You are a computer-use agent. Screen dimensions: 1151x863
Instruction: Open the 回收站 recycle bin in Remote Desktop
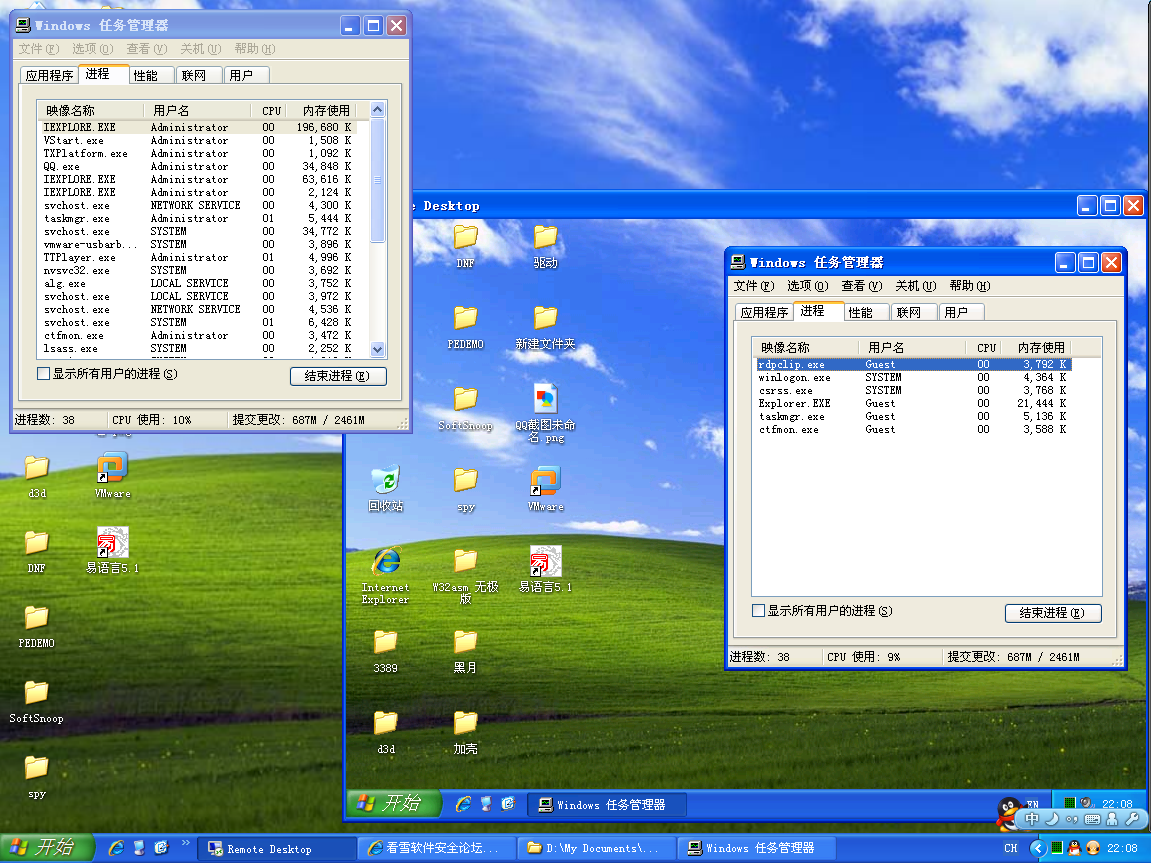coord(385,487)
